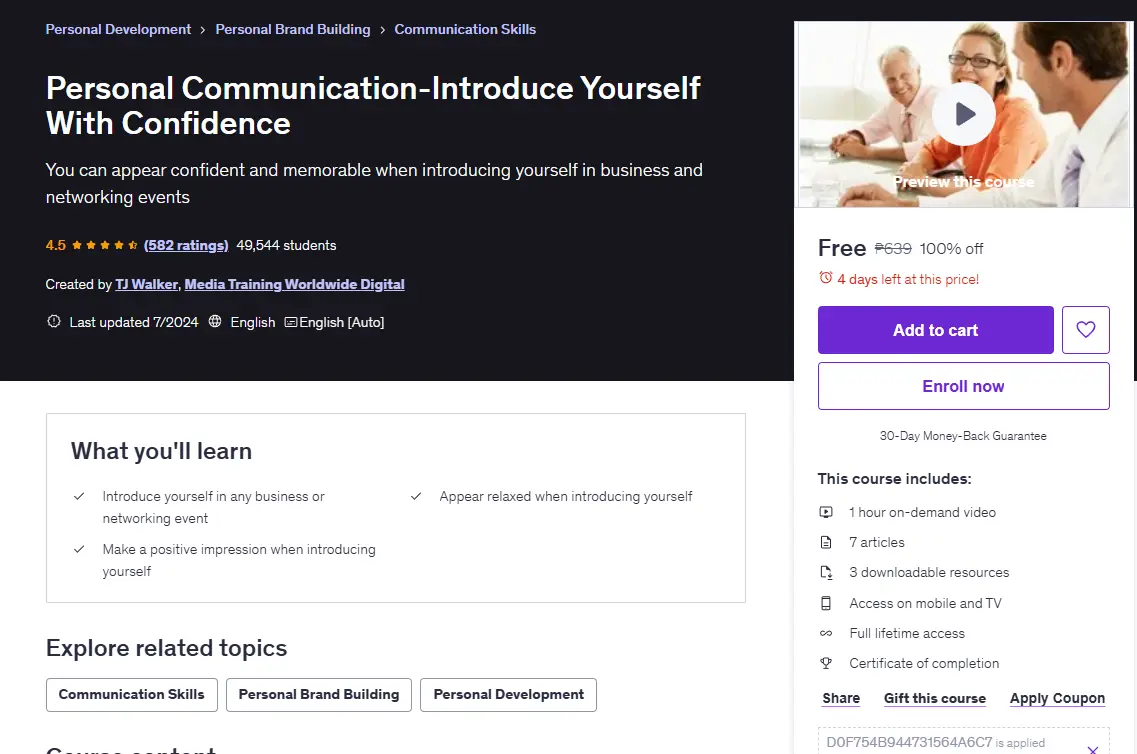Select Communication Skills related topic button
The image size is (1137, 754).
(132, 695)
